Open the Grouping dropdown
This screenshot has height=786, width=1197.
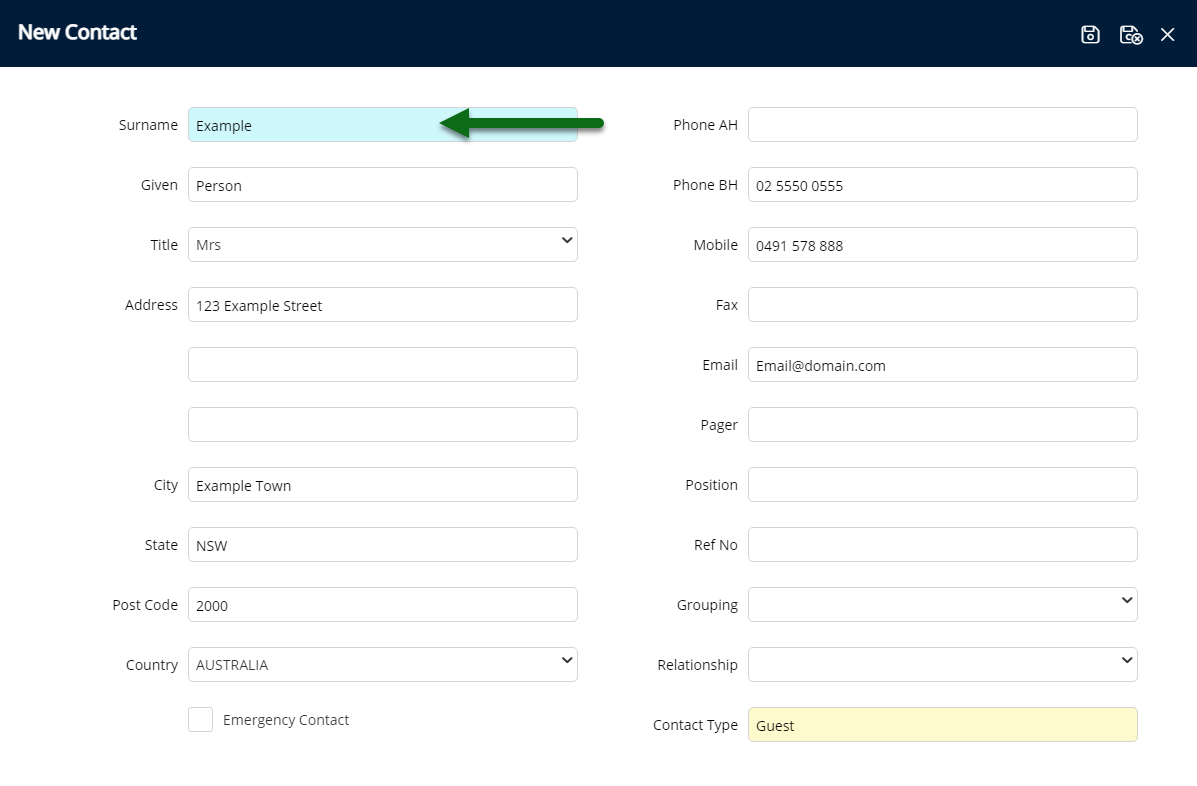[x=942, y=605]
